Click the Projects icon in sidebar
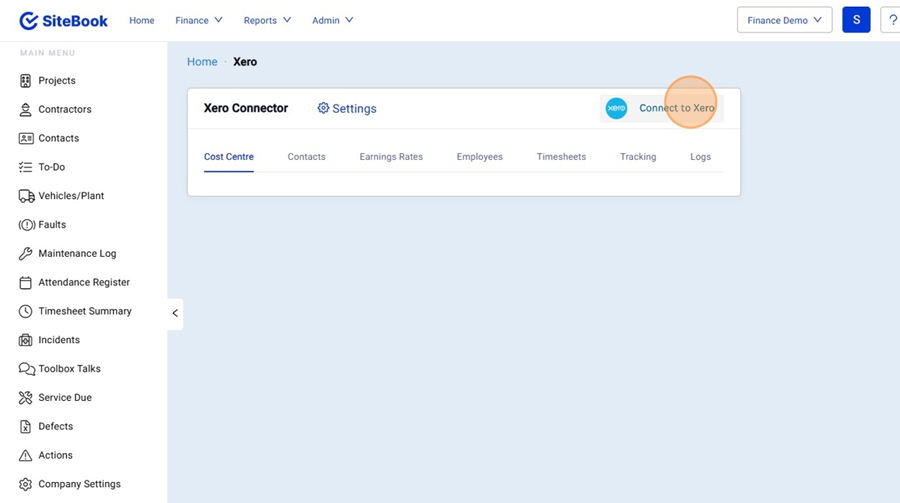The width and height of the screenshot is (900, 503). 26,81
